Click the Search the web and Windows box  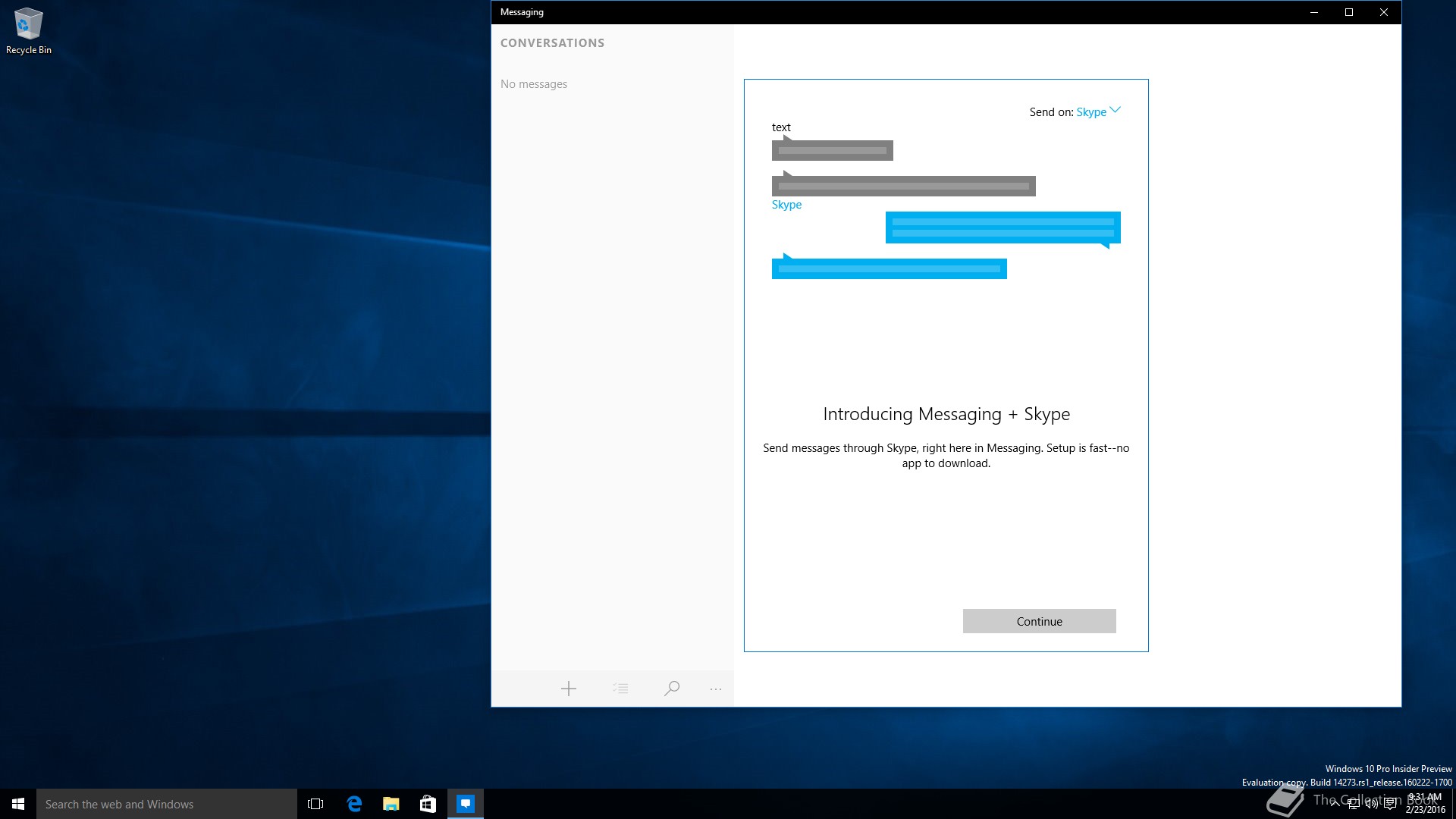167,804
